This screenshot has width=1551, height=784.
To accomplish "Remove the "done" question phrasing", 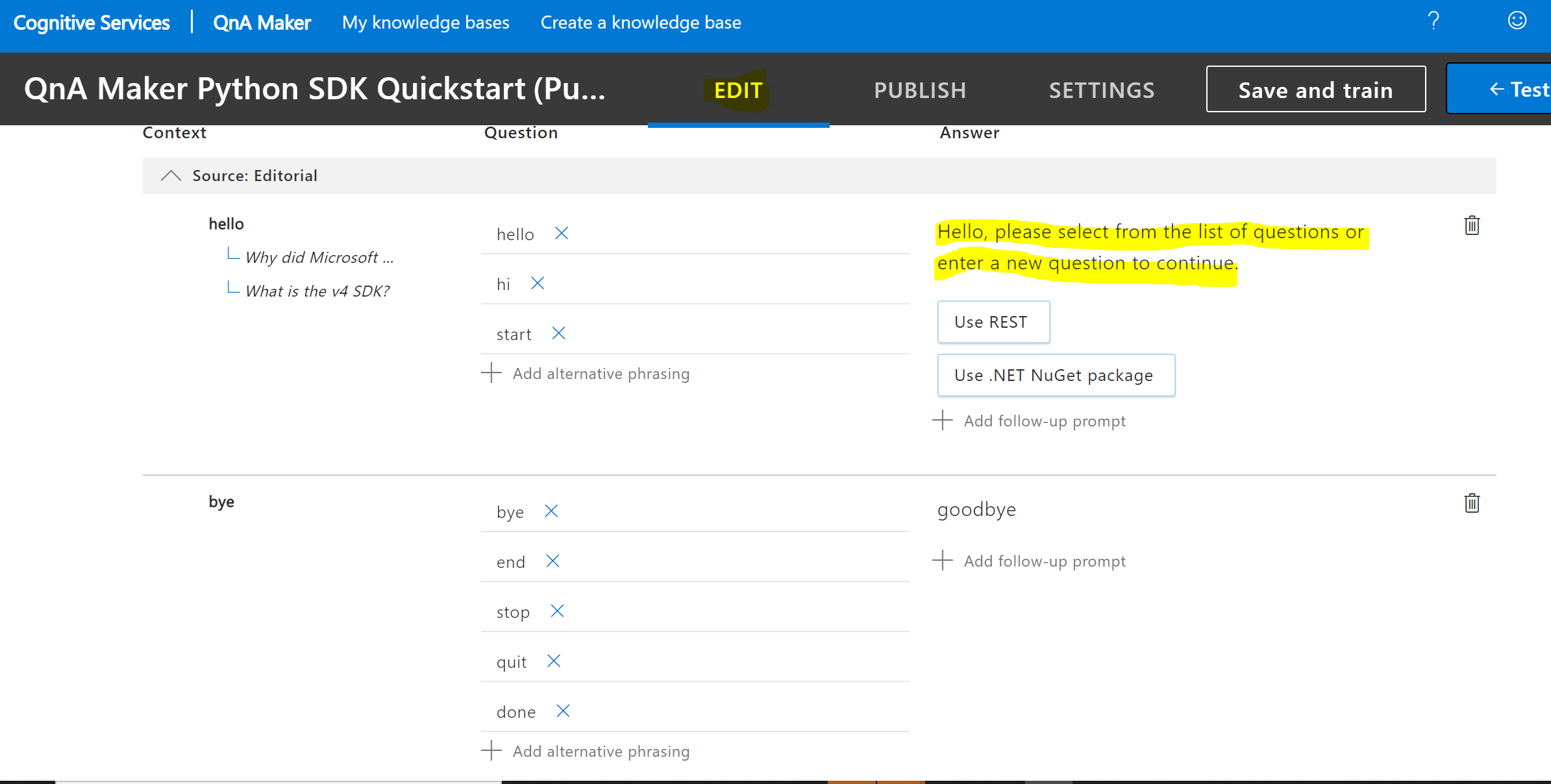I will (562, 711).
